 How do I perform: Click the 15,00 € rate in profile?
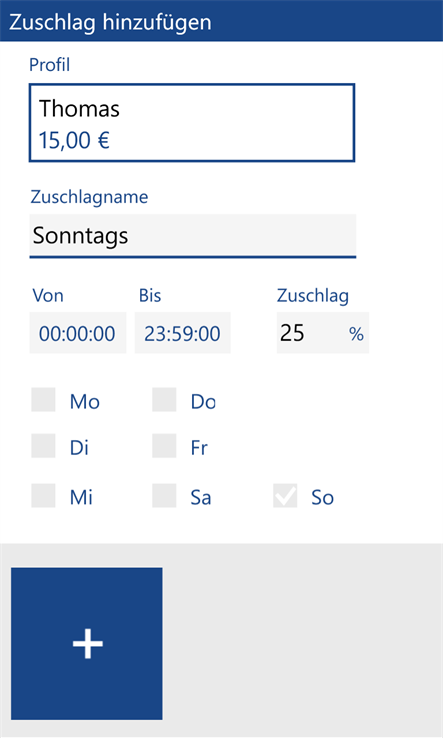pyautogui.click(x=74, y=140)
